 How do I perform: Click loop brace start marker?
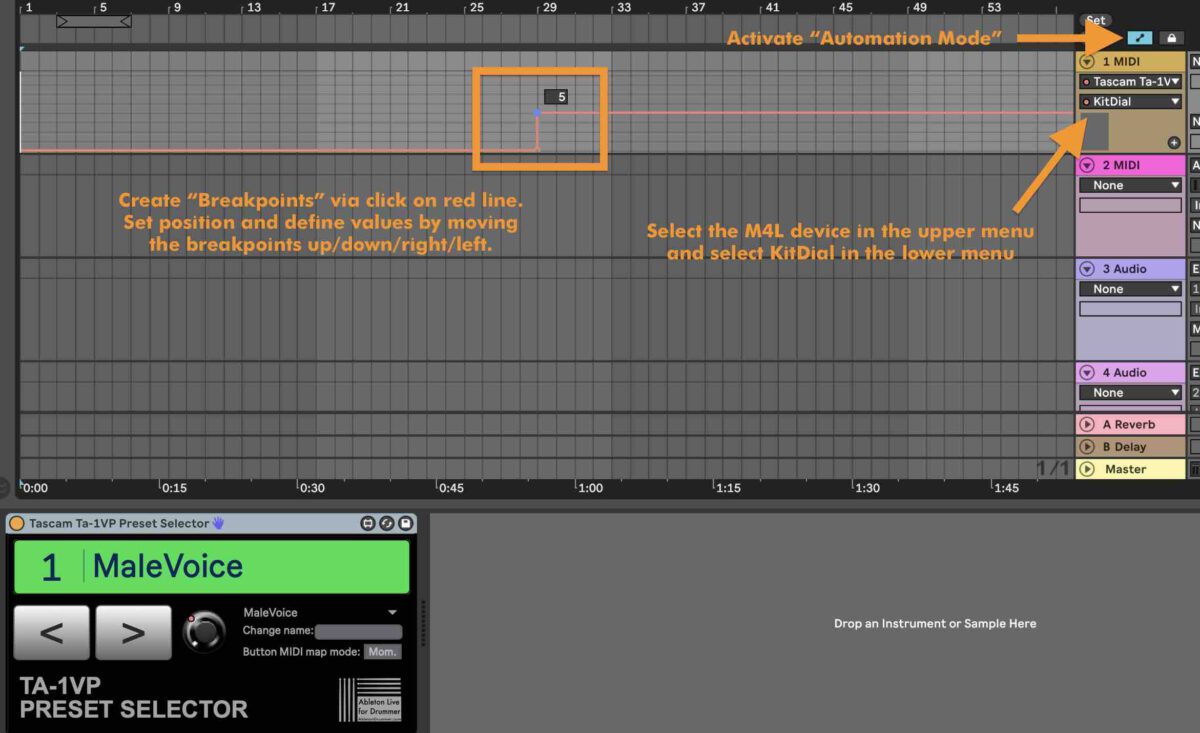pos(62,20)
